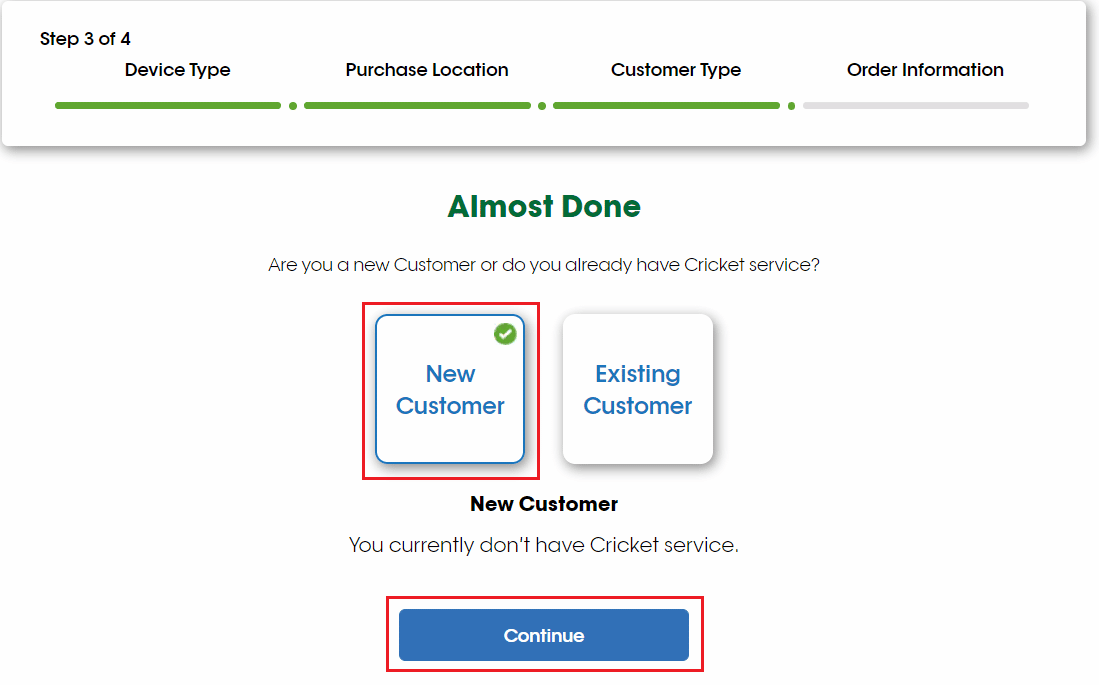Click the new or existing customer question text
1099x685 pixels.
[544, 266]
